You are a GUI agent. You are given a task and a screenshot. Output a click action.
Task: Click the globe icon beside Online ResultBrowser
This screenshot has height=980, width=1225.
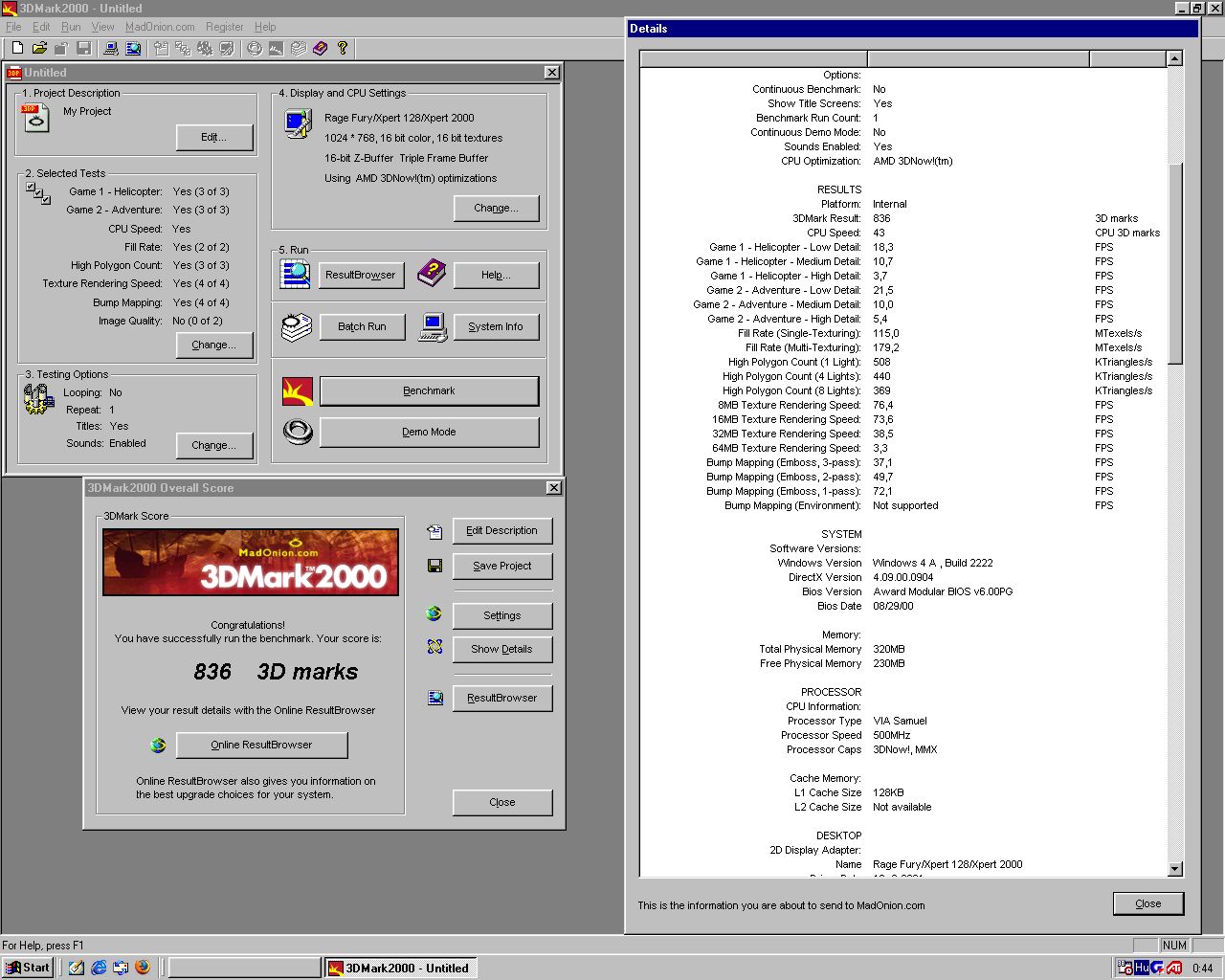159,745
